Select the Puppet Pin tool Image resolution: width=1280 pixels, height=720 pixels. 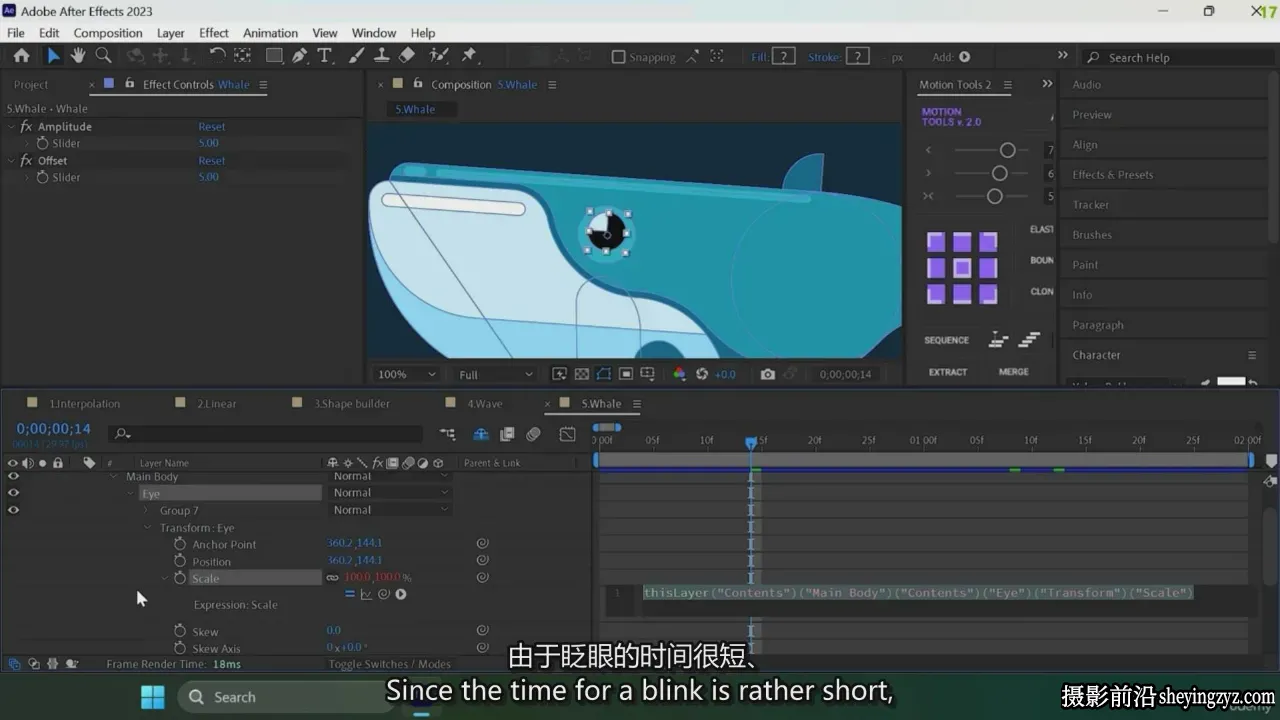[469, 56]
